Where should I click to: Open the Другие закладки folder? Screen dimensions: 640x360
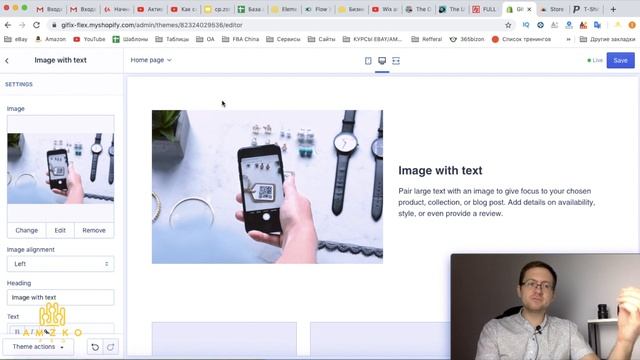click(x=607, y=39)
